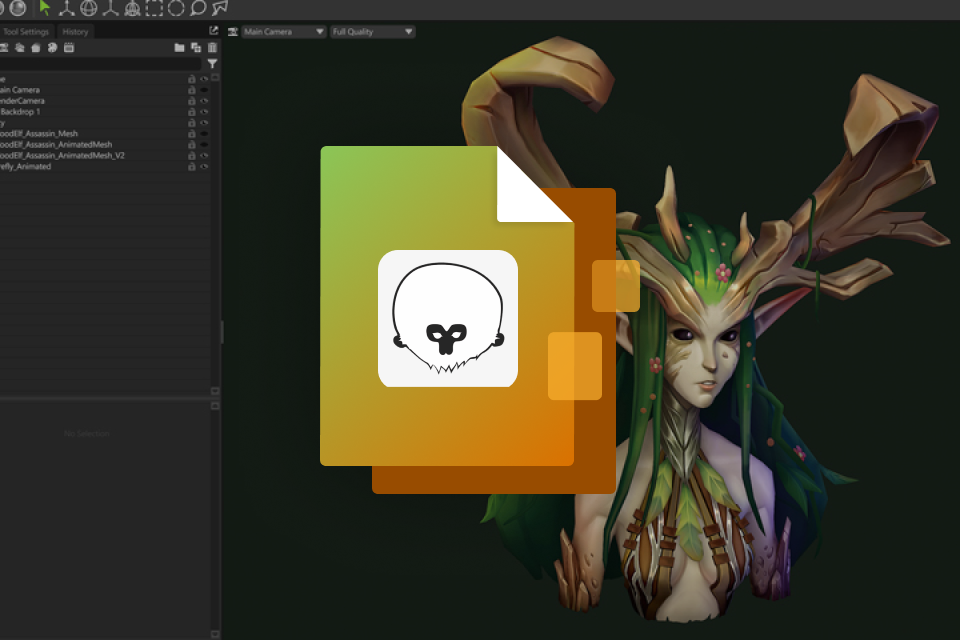Activate the translate gizmo tool

point(66,8)
